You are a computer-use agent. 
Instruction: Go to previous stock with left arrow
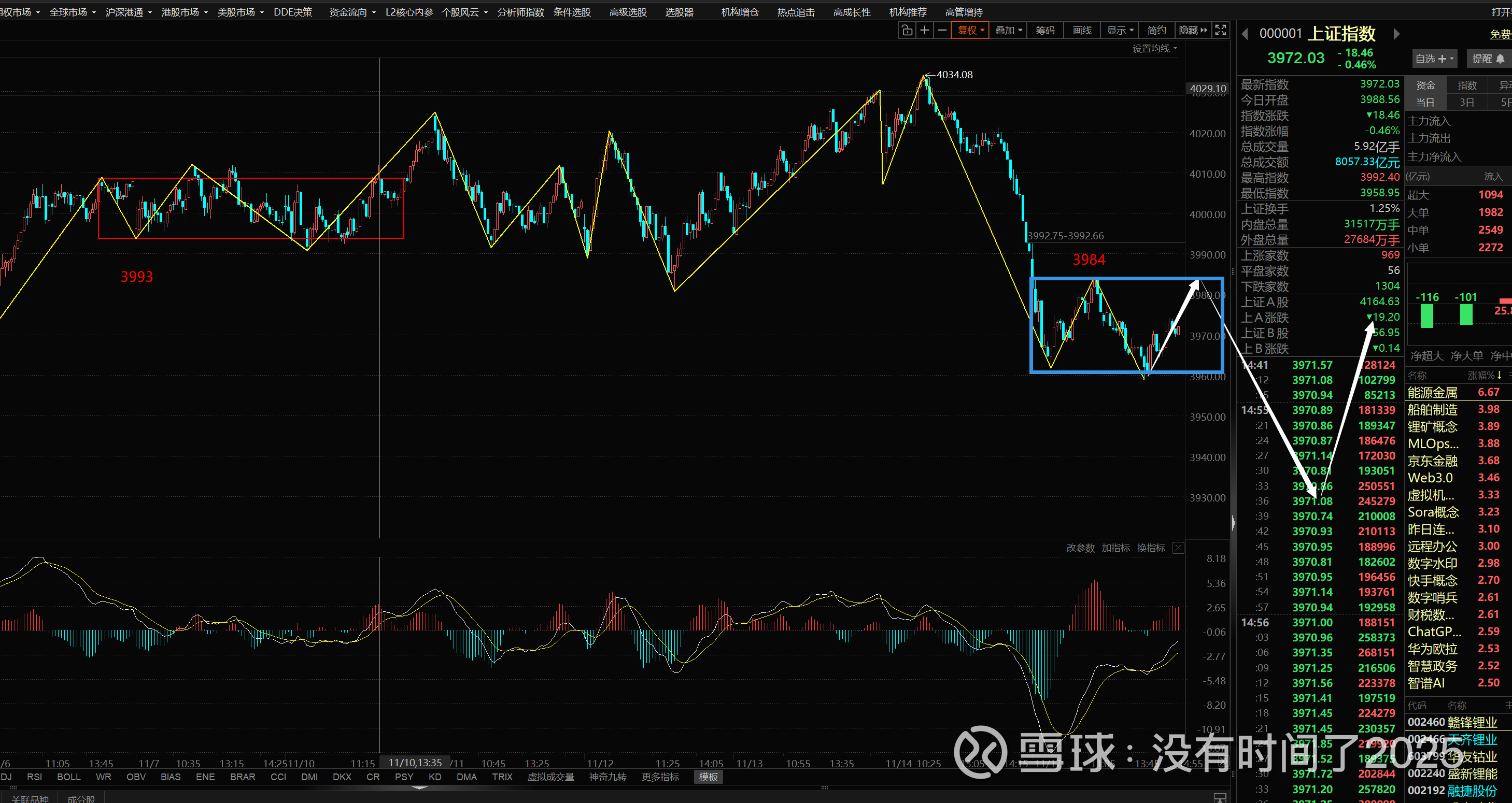click(1245, 34)
